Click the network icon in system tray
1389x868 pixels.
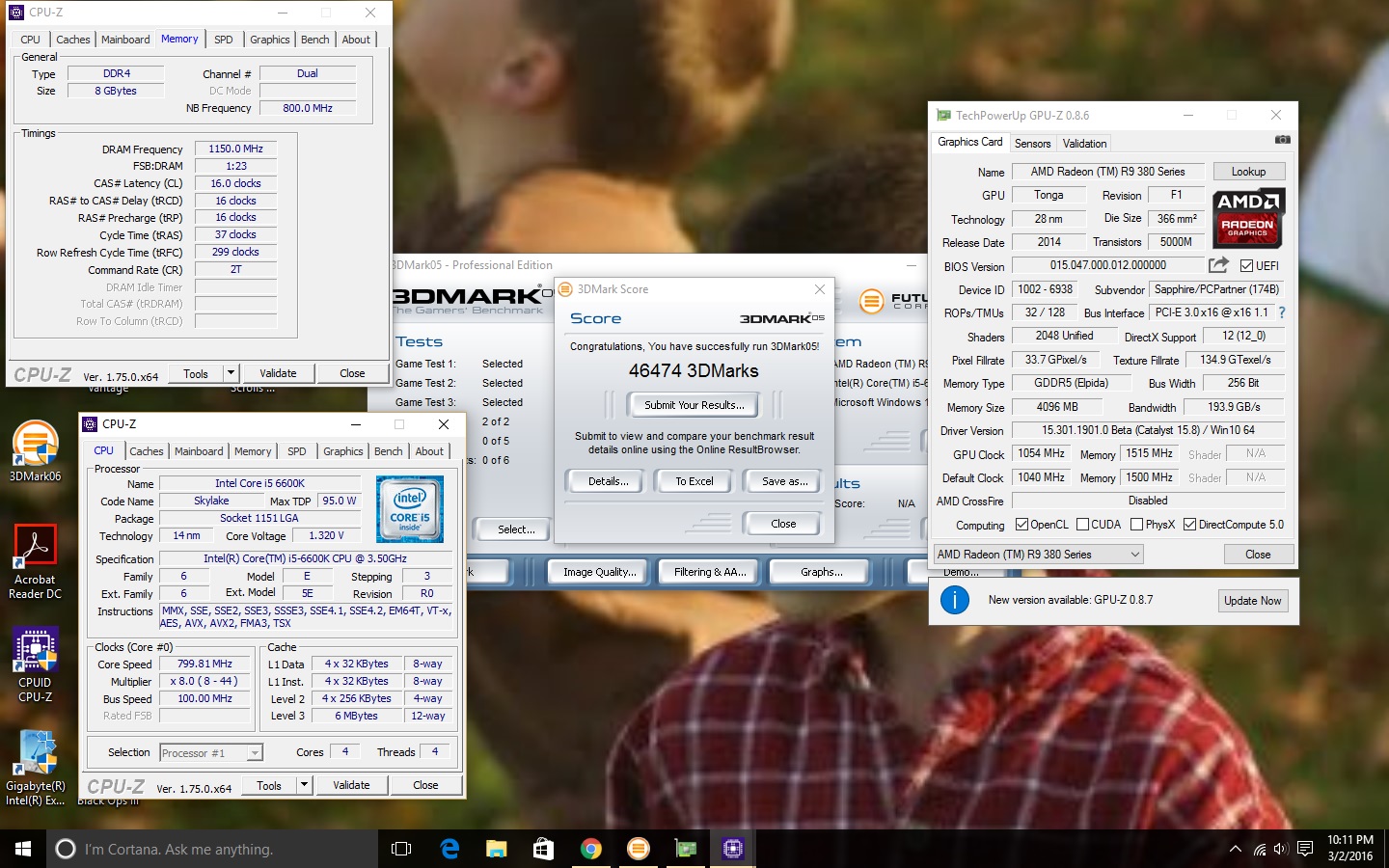[x=1259, y=849]
